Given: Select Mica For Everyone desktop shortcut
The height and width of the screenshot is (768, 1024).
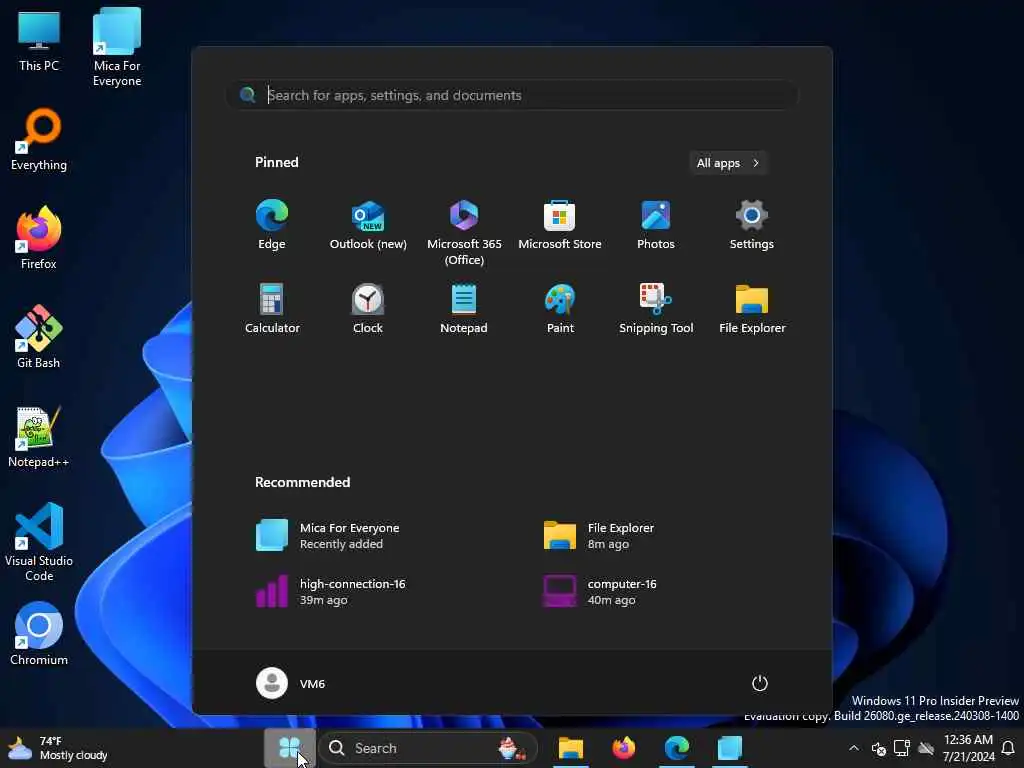Looking at the screenshot, I should [117, 48].
